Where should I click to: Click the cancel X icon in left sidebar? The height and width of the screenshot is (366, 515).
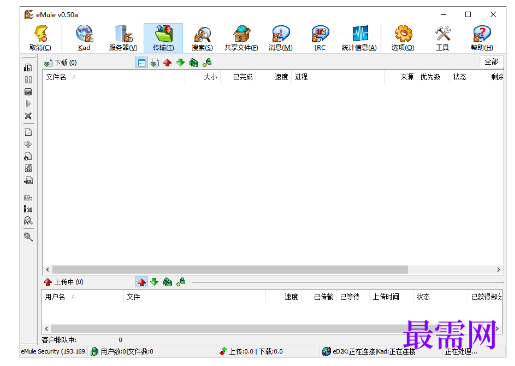click(x=28, y=116)
